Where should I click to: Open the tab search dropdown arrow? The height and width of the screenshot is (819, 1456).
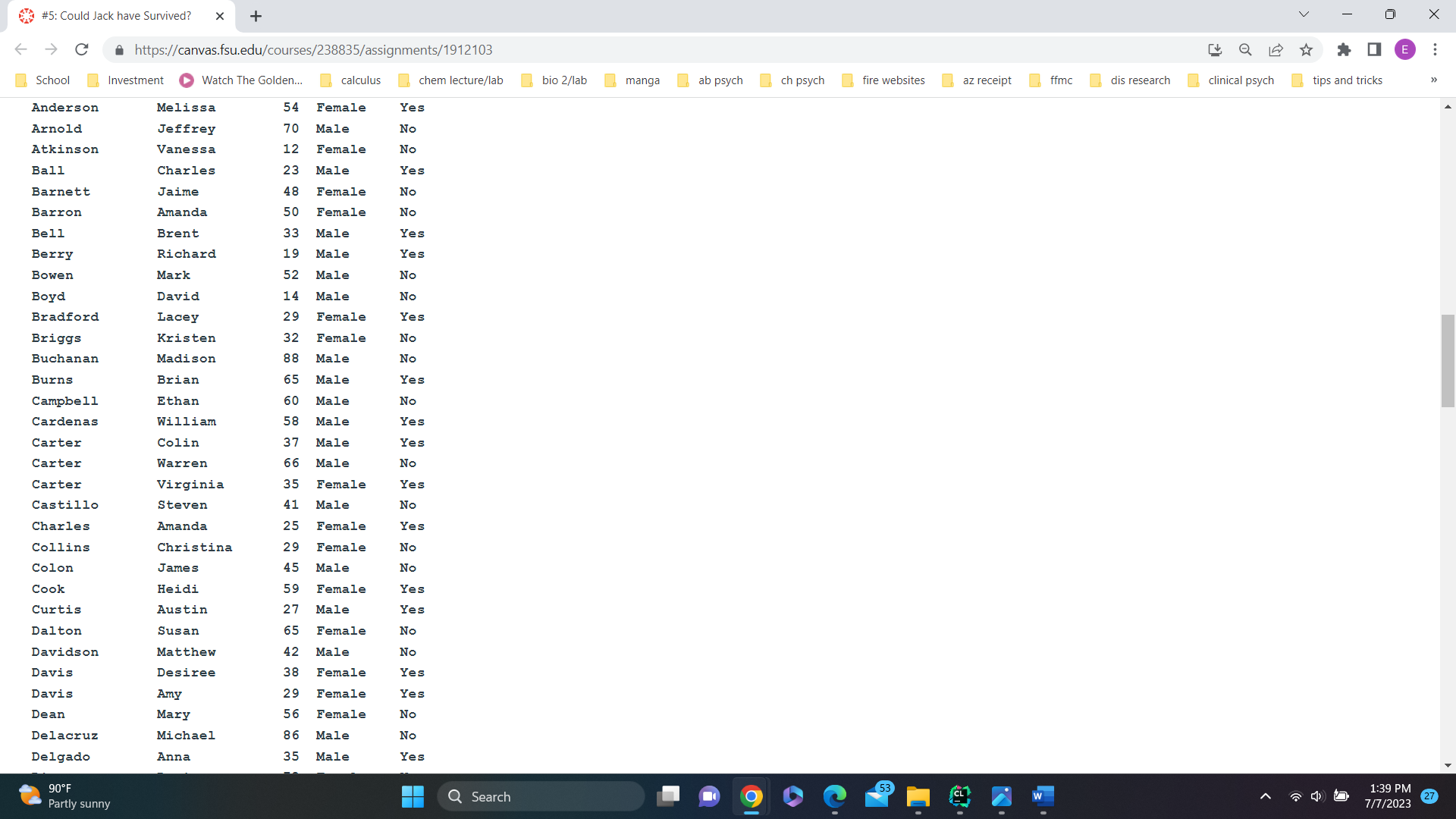[x=1304, y=14]
